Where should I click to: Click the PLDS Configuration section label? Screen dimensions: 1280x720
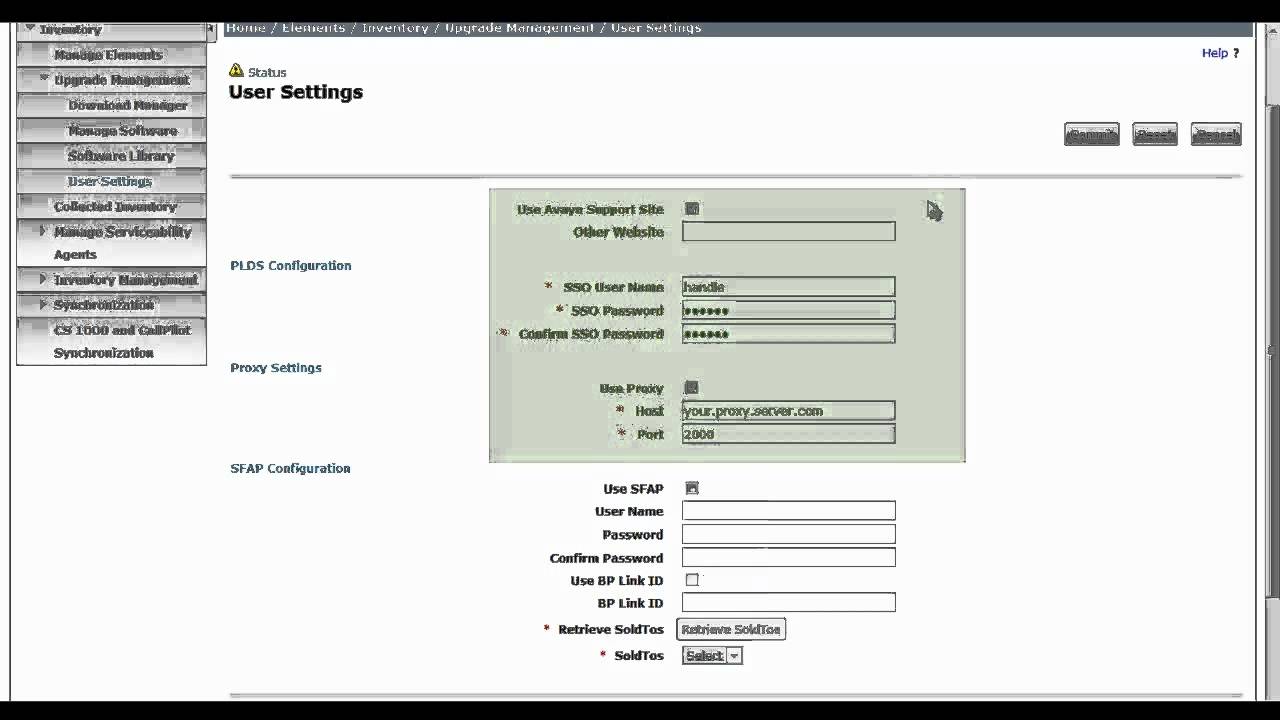tap(291, 265)
